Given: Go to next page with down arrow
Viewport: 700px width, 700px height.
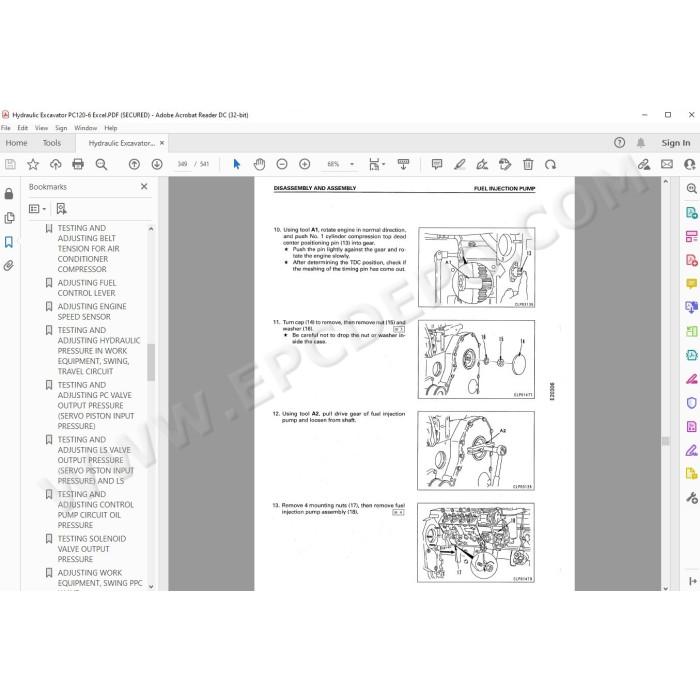Looking at the screenshot, I should coord(157,164).
